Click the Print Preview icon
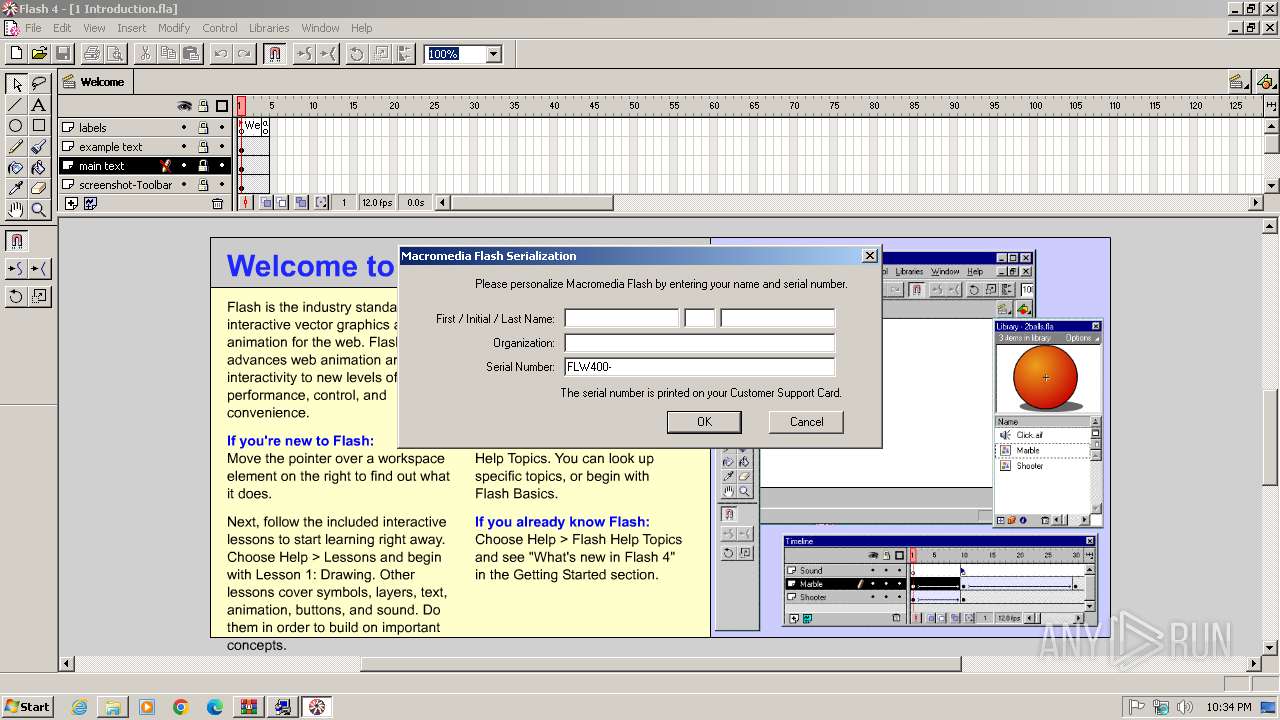1280x720 pixels. [x=115, y=54]
